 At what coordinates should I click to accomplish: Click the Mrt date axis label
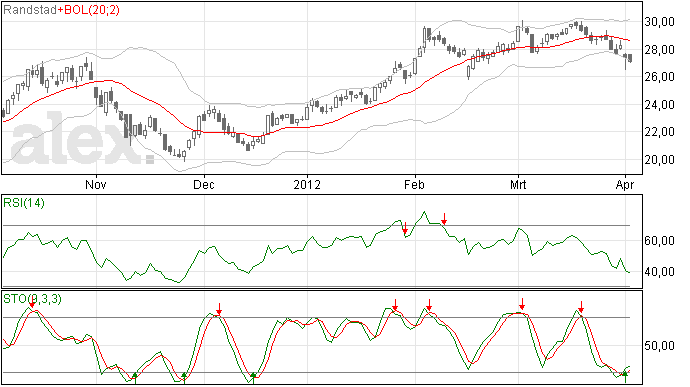click(x=518, y=184)
